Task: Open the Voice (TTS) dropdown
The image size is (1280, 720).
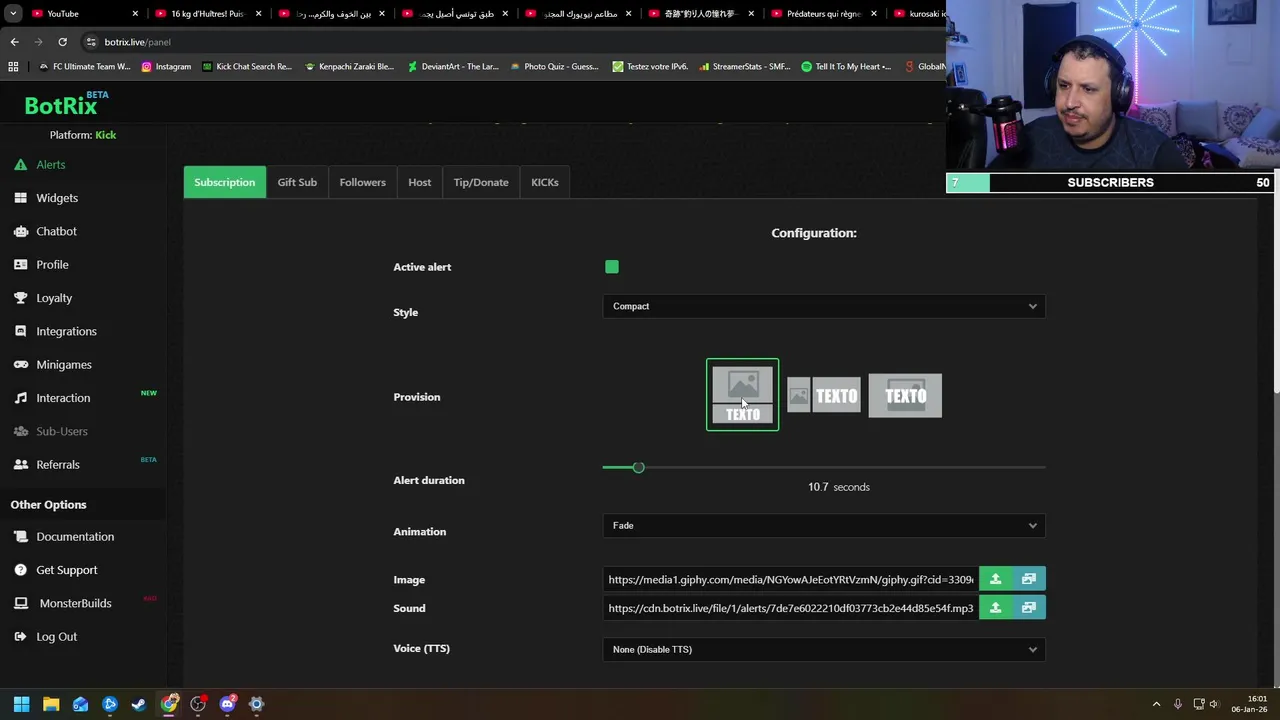Action: click(824, 649)
